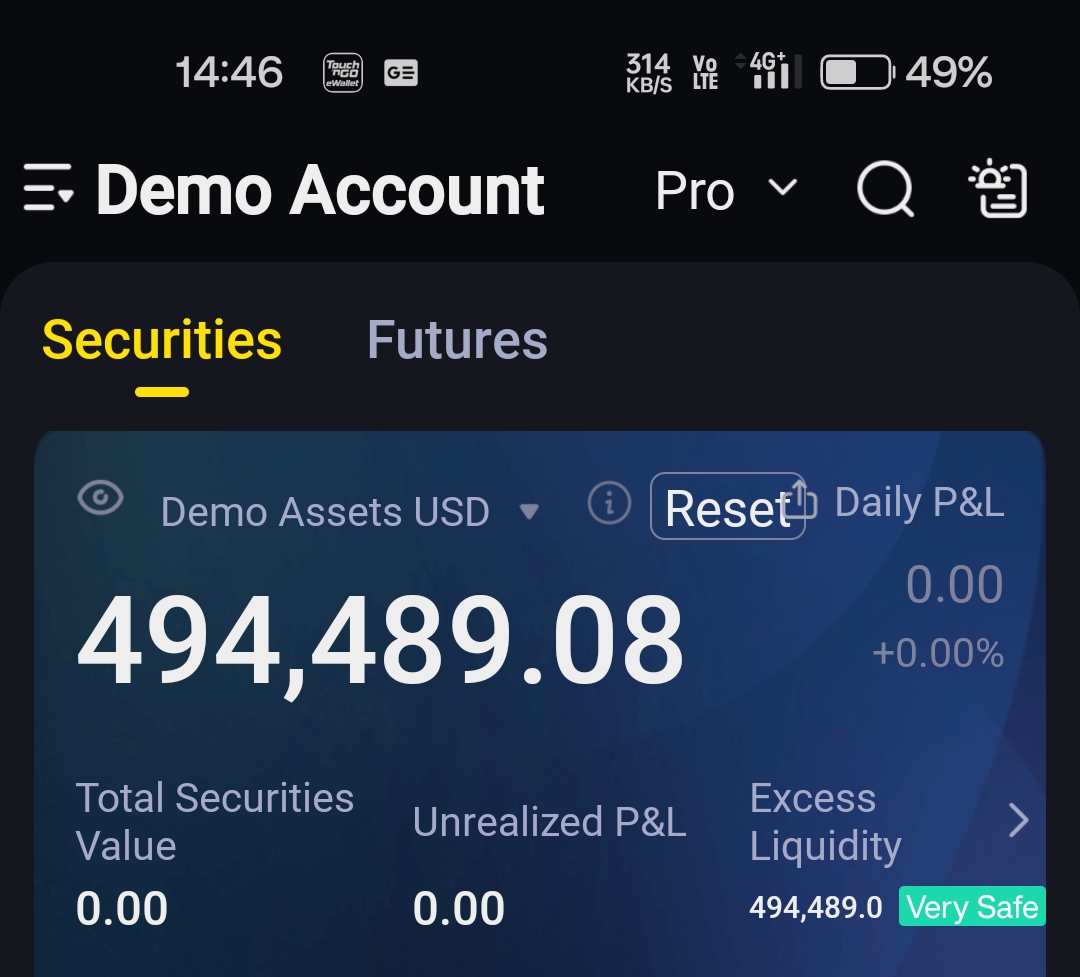The height and width of the screenshot is (977, 1080).
Task: Tap the 4G signal strength icon
Action: [768, 70]
